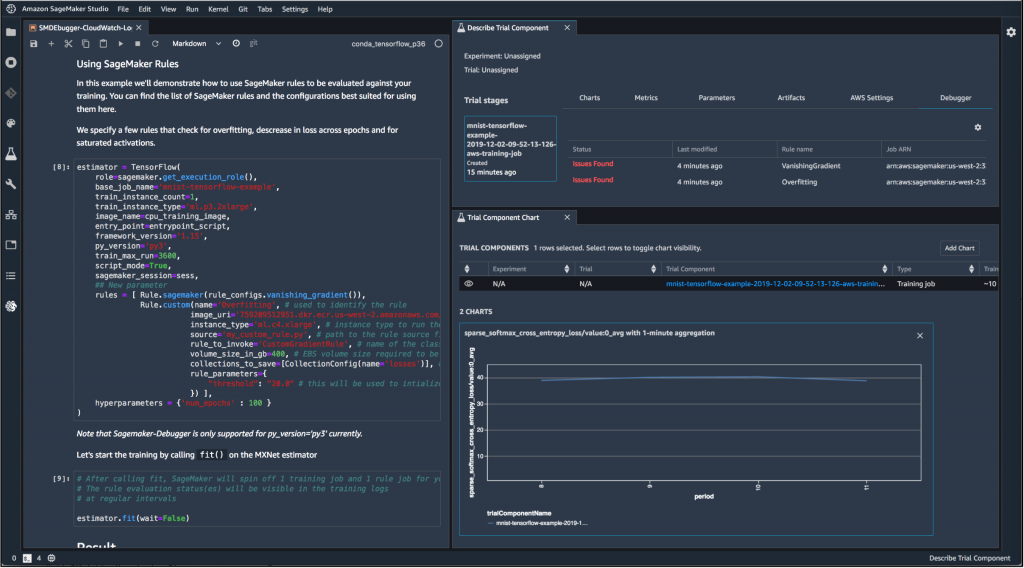Switch to the Artifacts tab
The height and width of the screenshot is (568, 1024).
791,98
